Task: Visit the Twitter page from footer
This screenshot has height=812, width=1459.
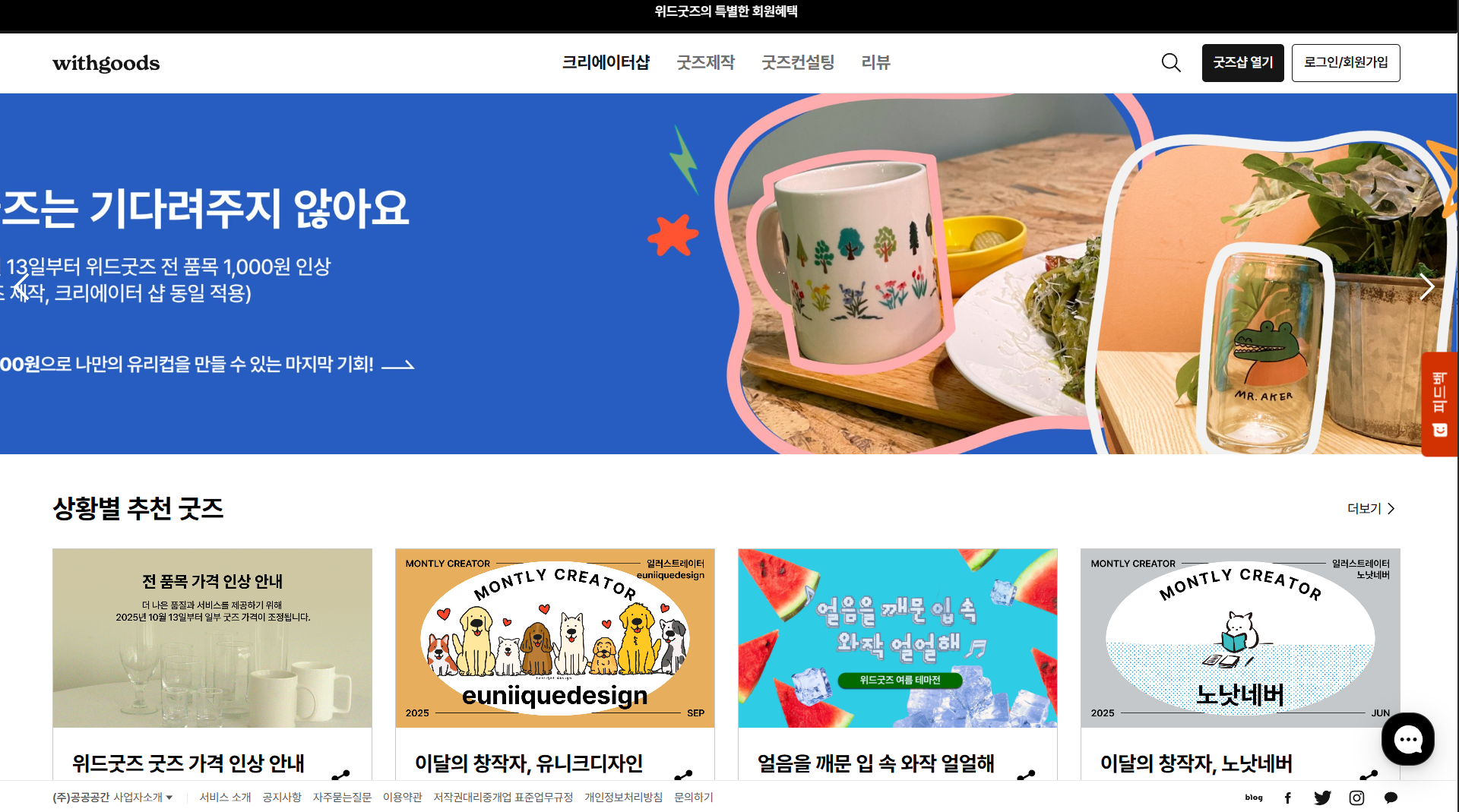Action: pos(1322,798)
